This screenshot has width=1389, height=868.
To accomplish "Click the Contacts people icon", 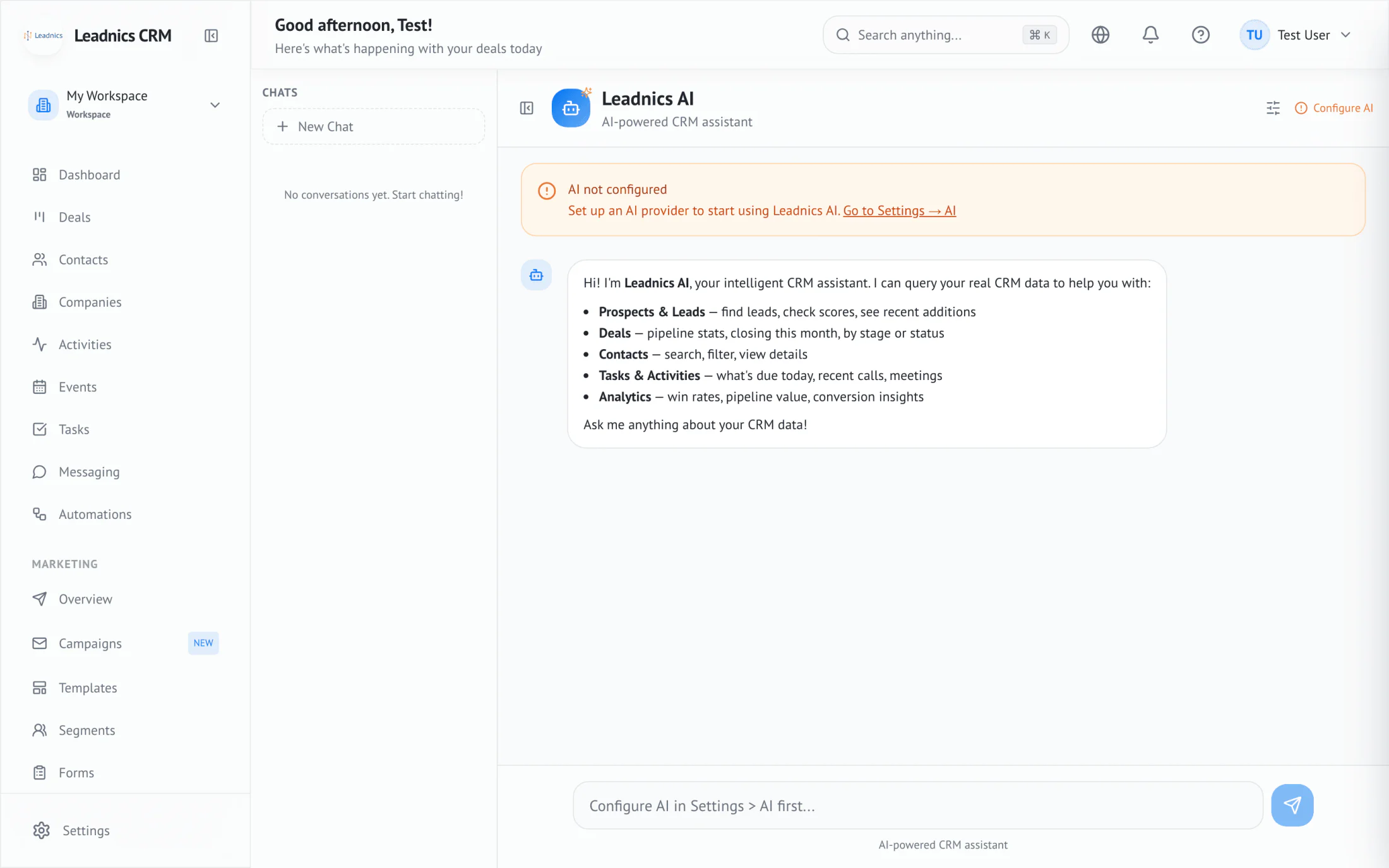I will (39, 259).
